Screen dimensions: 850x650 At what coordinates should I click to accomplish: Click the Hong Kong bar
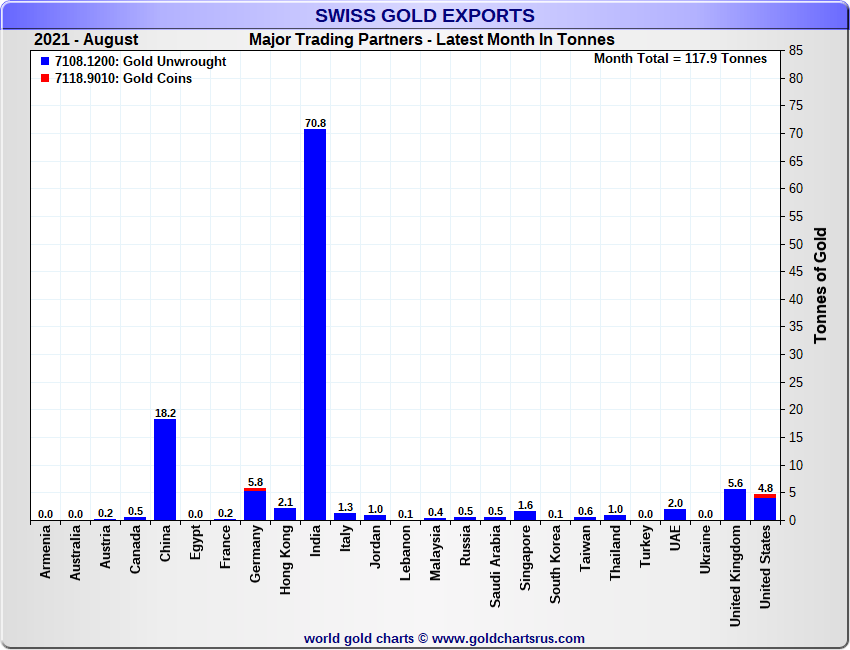click(285, 514)
